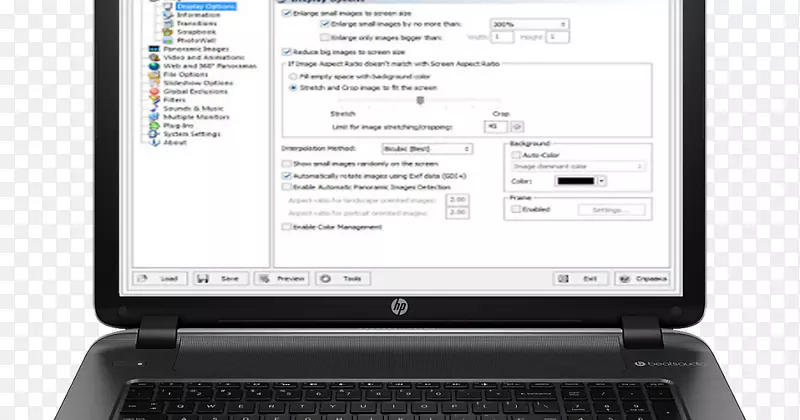
Task: Open the Global Exclusions icon
Action: [x=154, y=91]
